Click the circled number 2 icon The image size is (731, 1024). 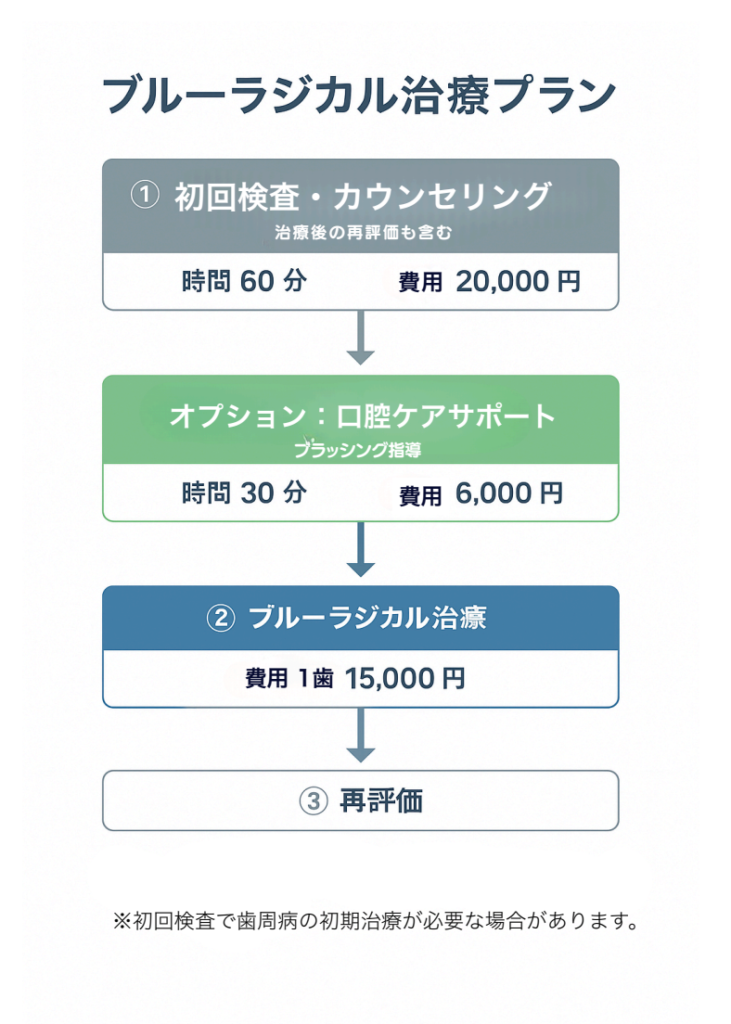[219, 618]
